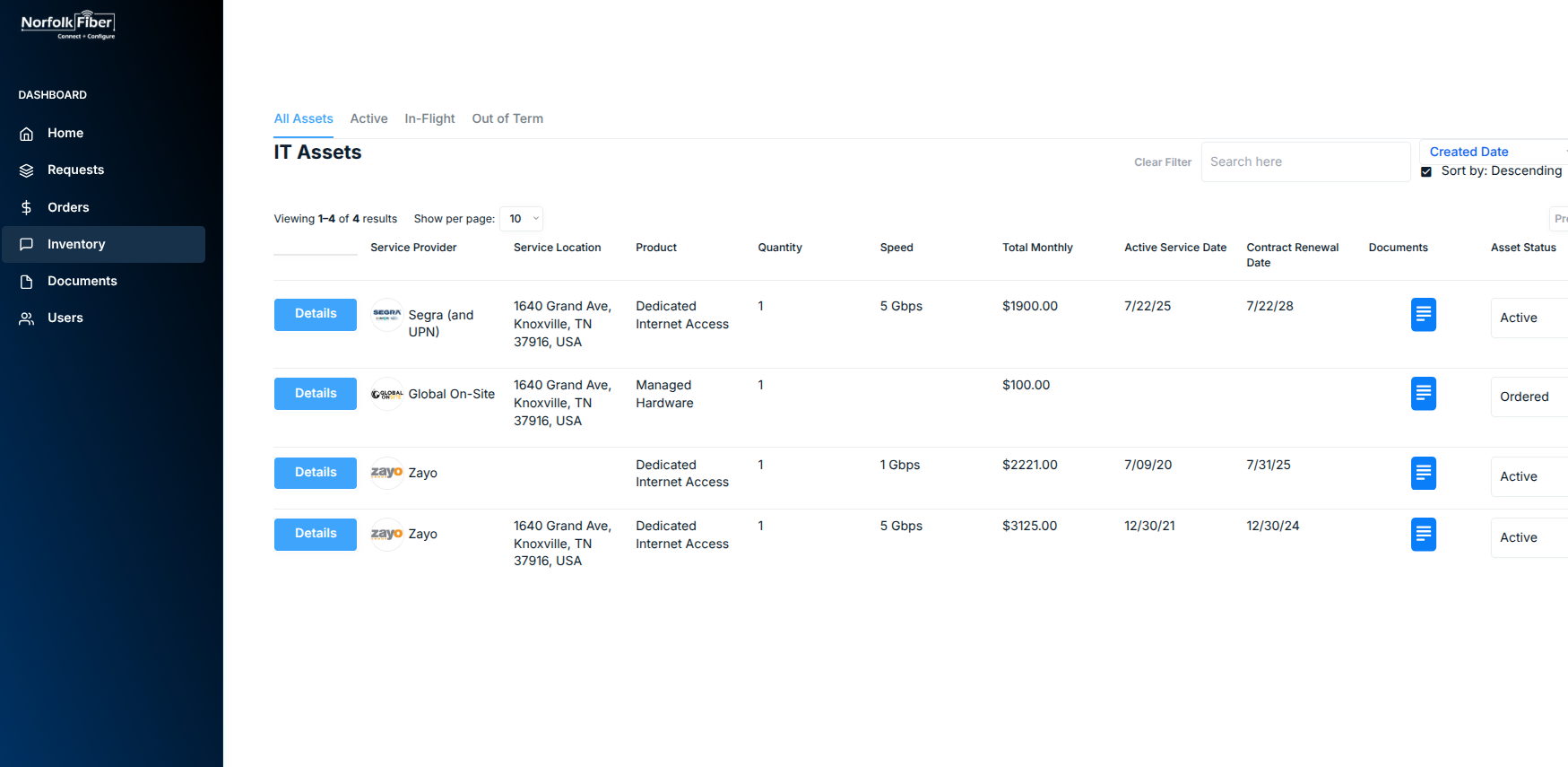This screenshot has height=767, width=1568.
Task: Open document icon for Segra asset
Action: point(1423,315)
